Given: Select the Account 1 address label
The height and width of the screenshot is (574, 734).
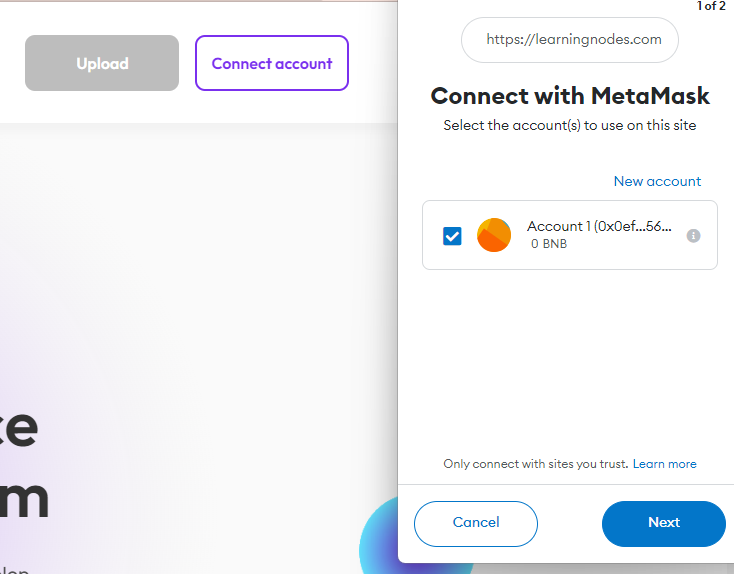Looking at the screenshot, I should pos(599,227).
